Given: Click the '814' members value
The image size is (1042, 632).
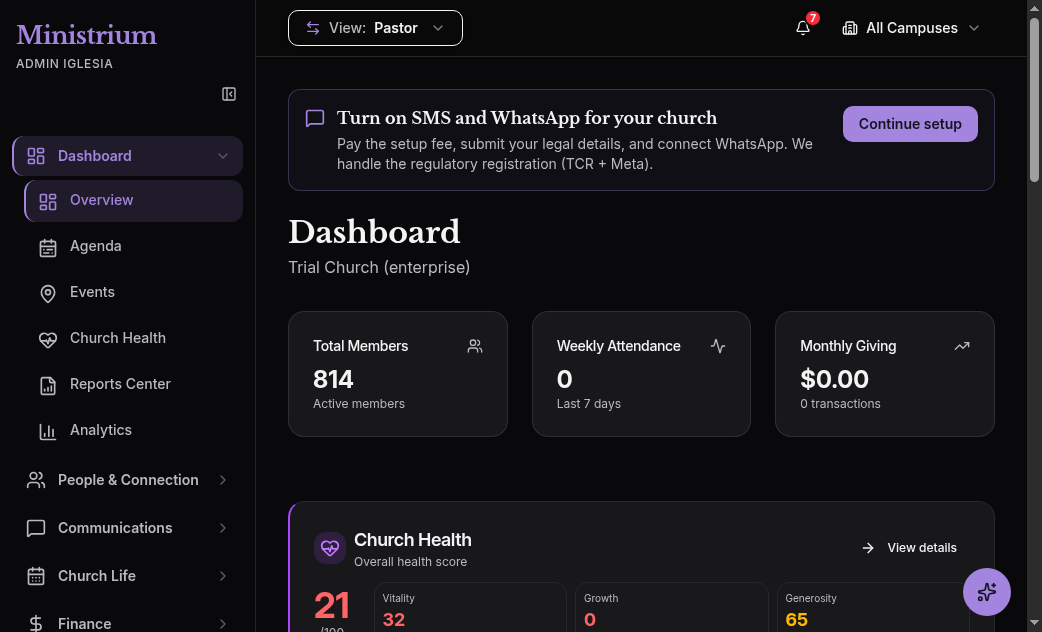Looking at the screenshot, I should [x=333, y=379].
